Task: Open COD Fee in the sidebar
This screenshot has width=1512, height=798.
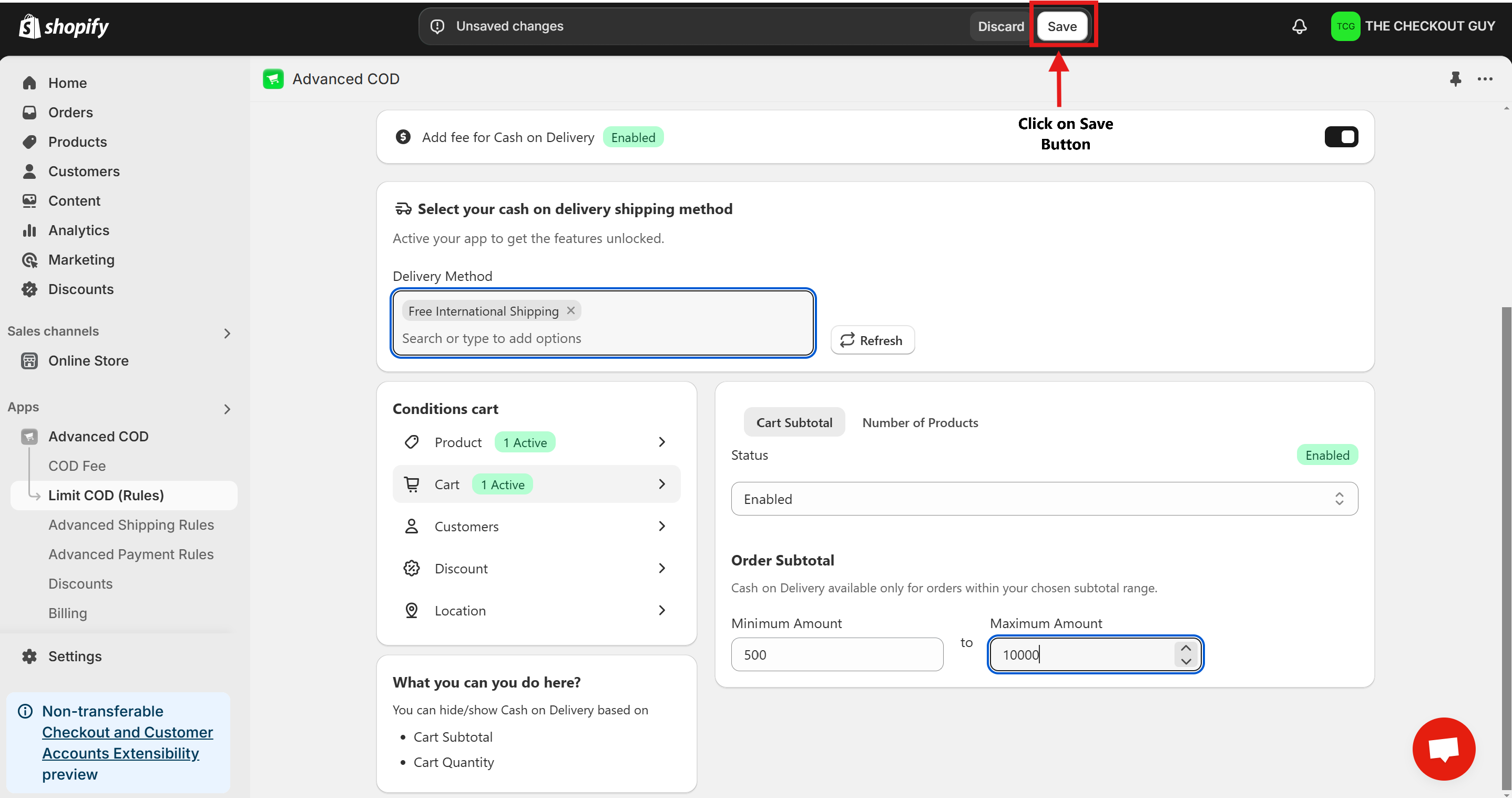Action: pos(77,466)
